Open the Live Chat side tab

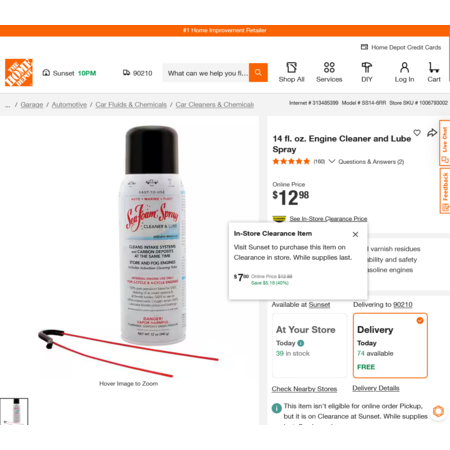point(445,142)
